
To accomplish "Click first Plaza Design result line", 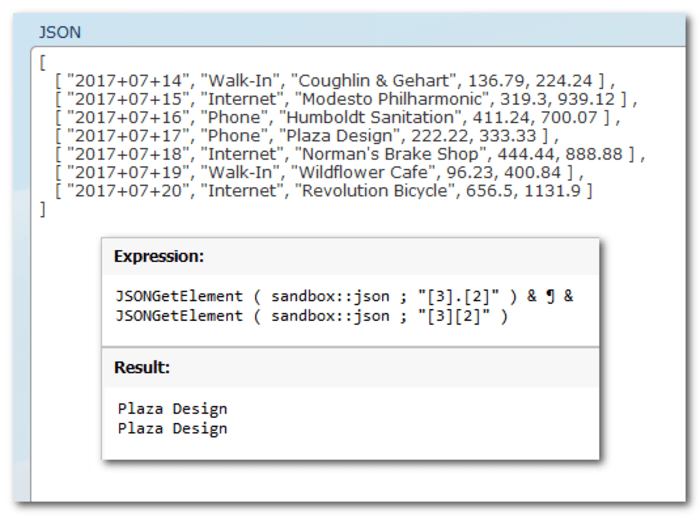I will [172, 409].
